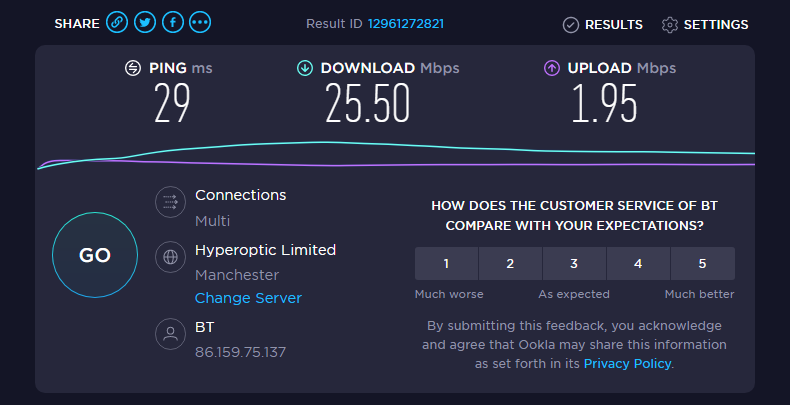Copy the share link icon
The image size is (790, 405).
pyautogui.click(x=118, y=23)
